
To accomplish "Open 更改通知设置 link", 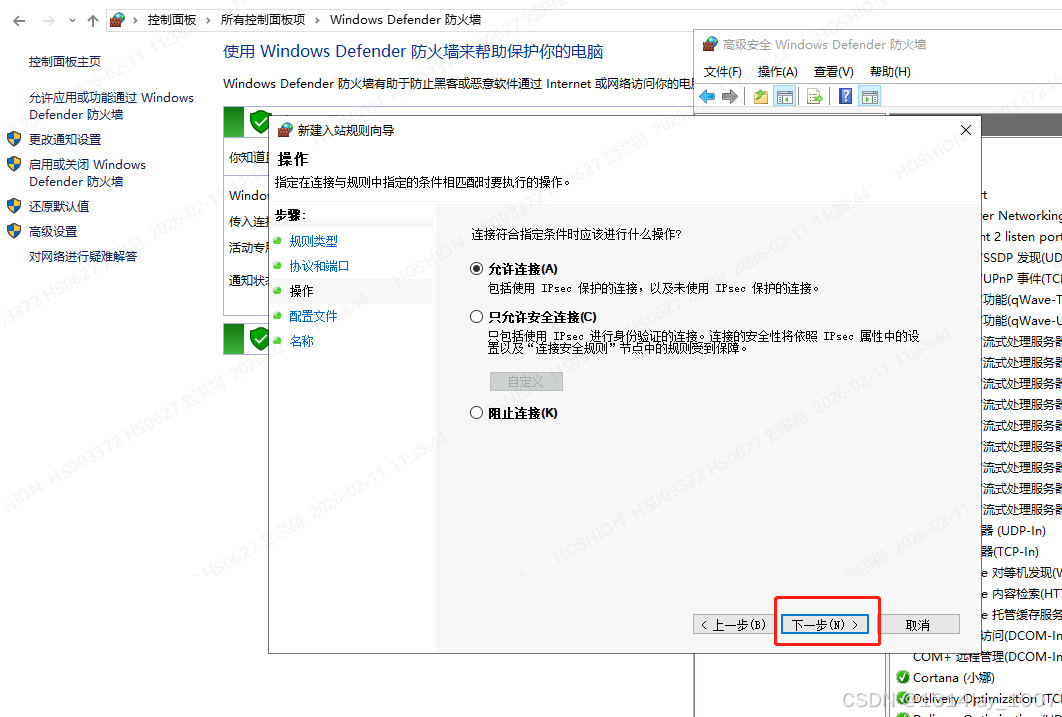I will pos(65,139).
